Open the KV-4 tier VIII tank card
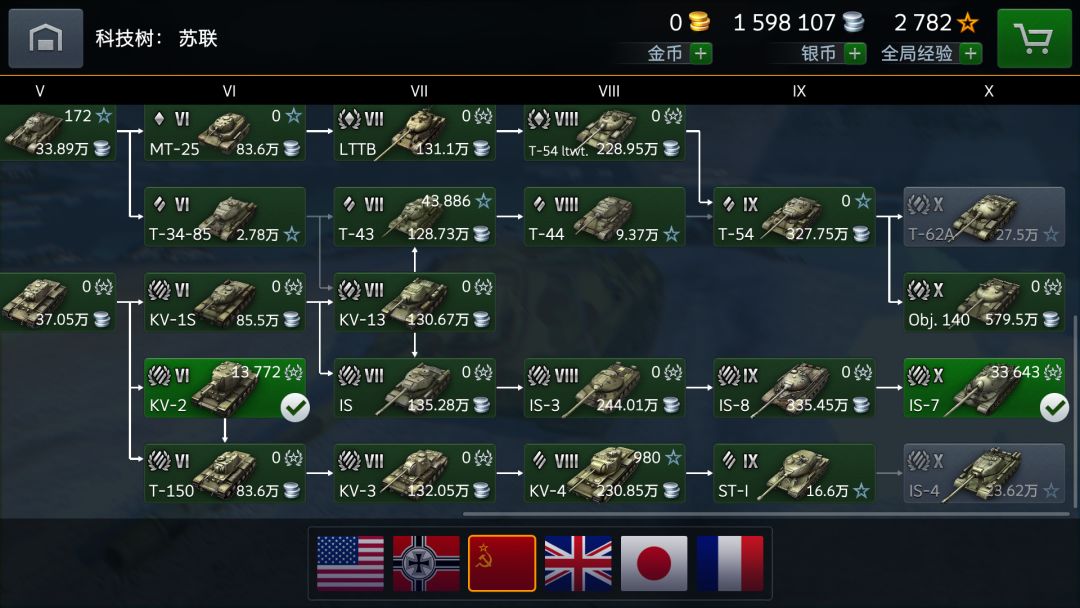This screenshot has height=608, width=1080. pyautogui.click(x=604, y=473)
